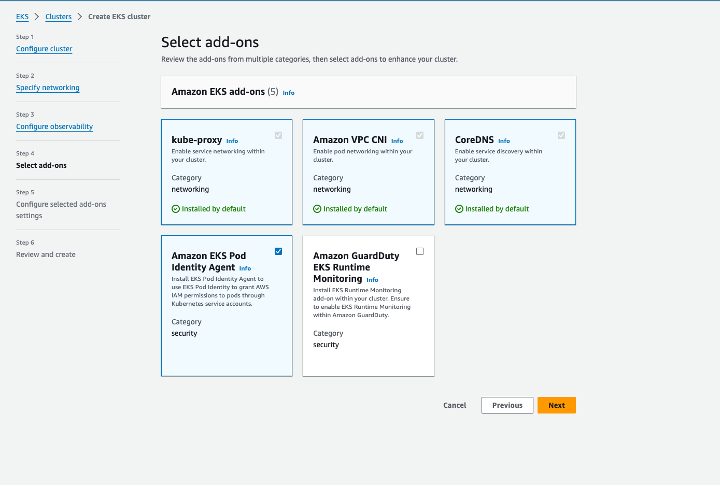Uncheck the Amazon EKS Pod Identity Agent checkbox
The height and width of the screenshot is (486, 720).
click(278, 251)
